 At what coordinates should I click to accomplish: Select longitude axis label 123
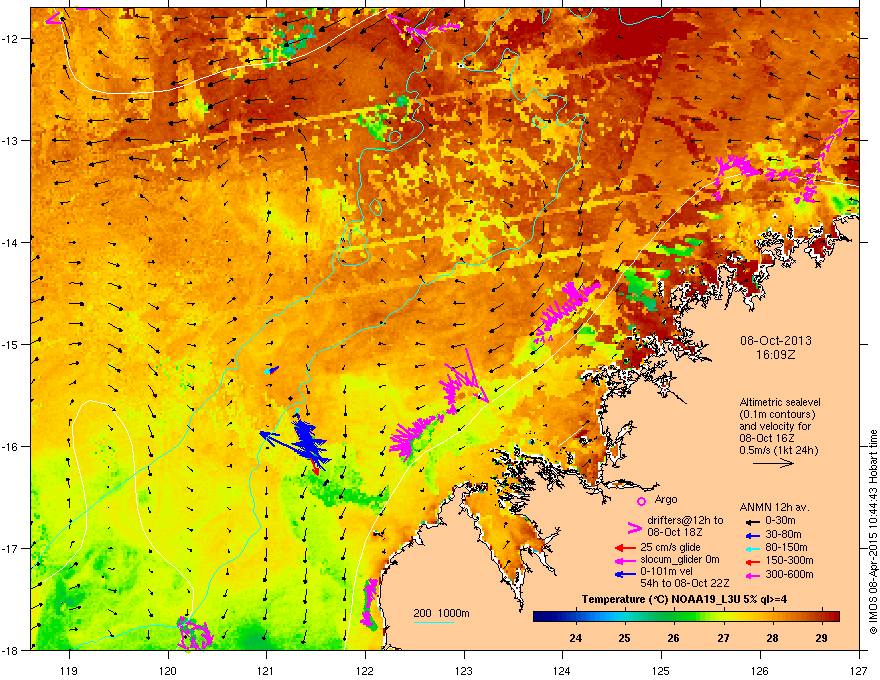(464, 670)
